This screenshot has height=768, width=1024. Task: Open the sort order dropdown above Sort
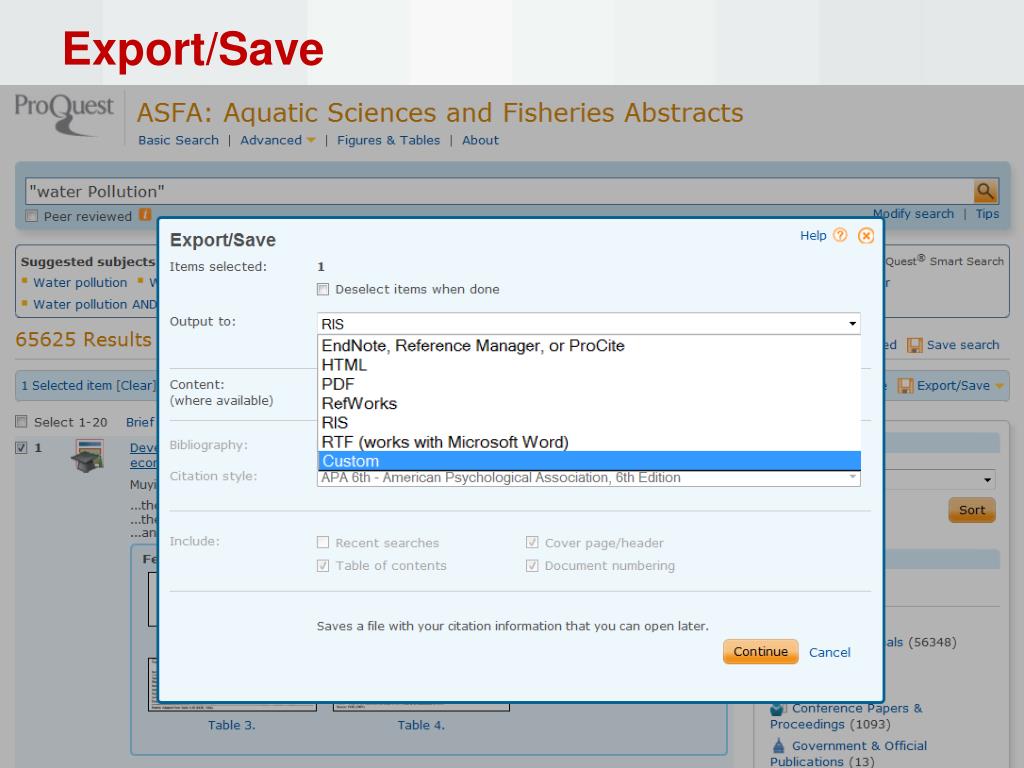940,480
